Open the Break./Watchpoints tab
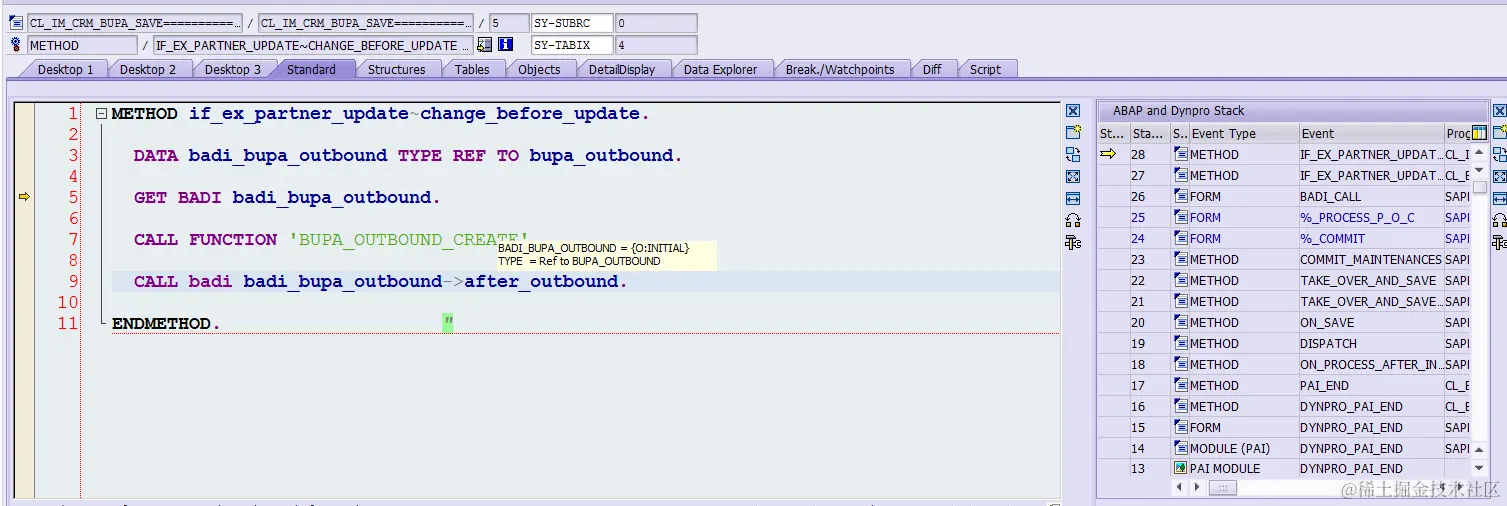This screenshot has height=506, width=1507. coord(840,69)
